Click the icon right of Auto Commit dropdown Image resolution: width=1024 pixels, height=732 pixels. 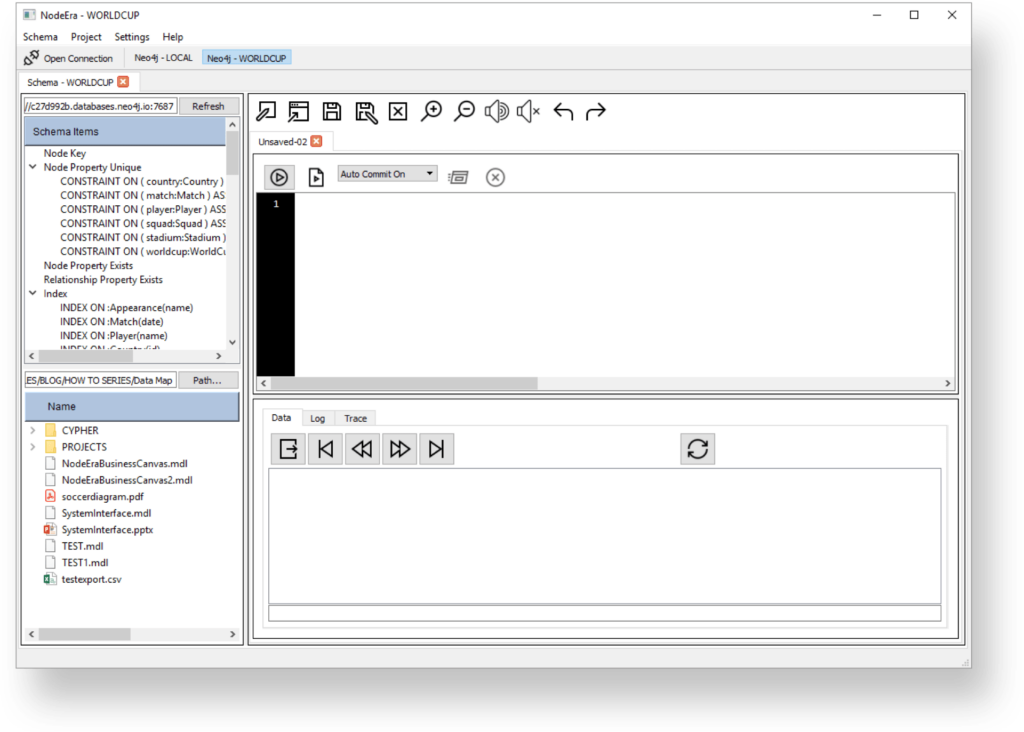pyautogui.click(x=458, y=177)
